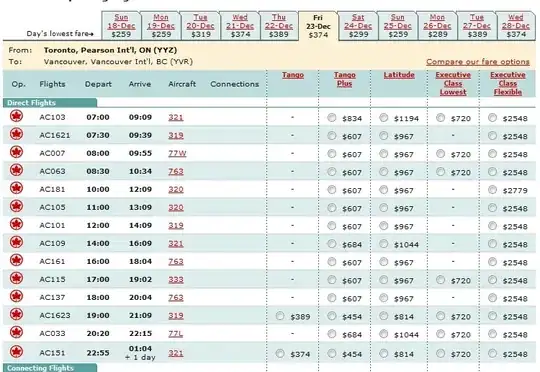Screen dimensions: 540x372
Task: Click the Air Canada logo beside AC063
Action: coord(16,170)
